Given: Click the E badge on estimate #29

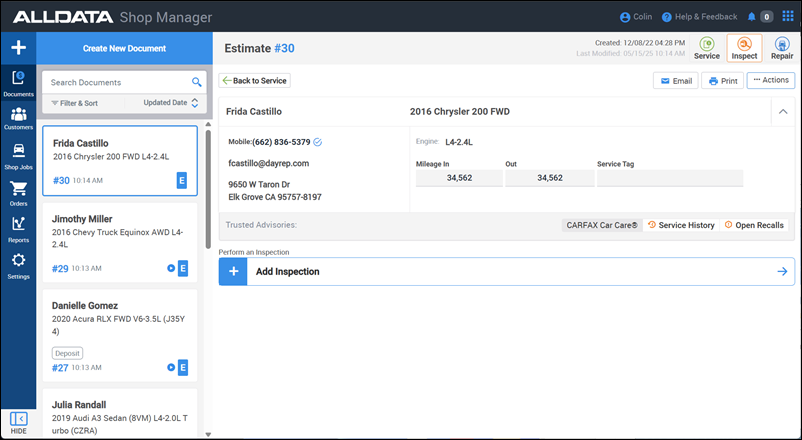Looking at the screenshot, I should 183,268.
